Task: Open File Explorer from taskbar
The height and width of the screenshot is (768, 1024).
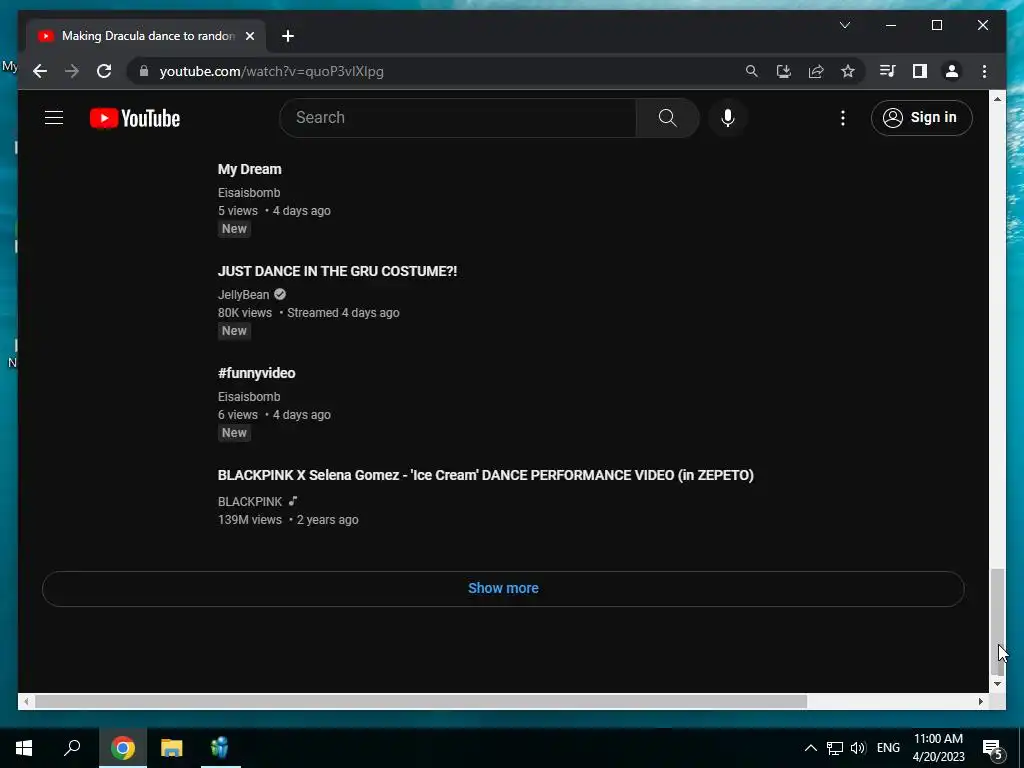Action: point(171,748)
